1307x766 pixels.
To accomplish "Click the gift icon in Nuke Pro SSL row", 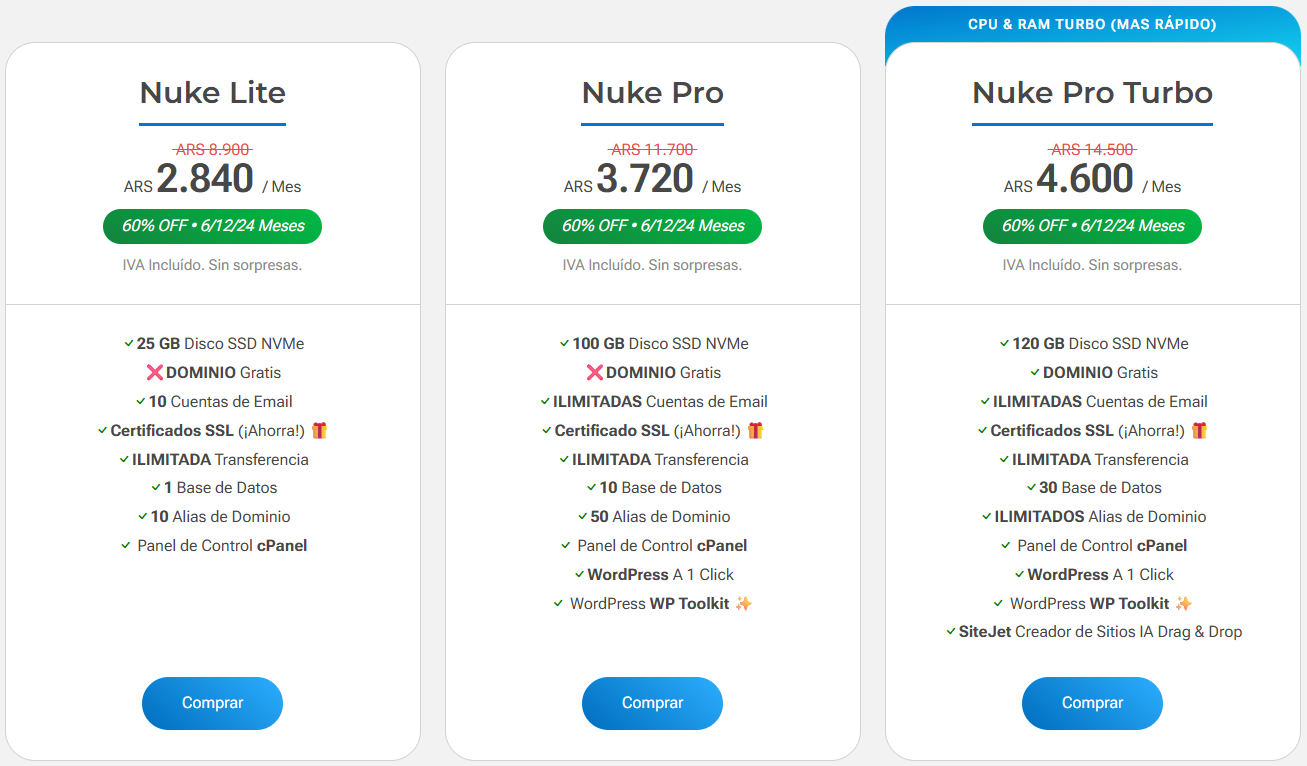I will tap(755, 431).
